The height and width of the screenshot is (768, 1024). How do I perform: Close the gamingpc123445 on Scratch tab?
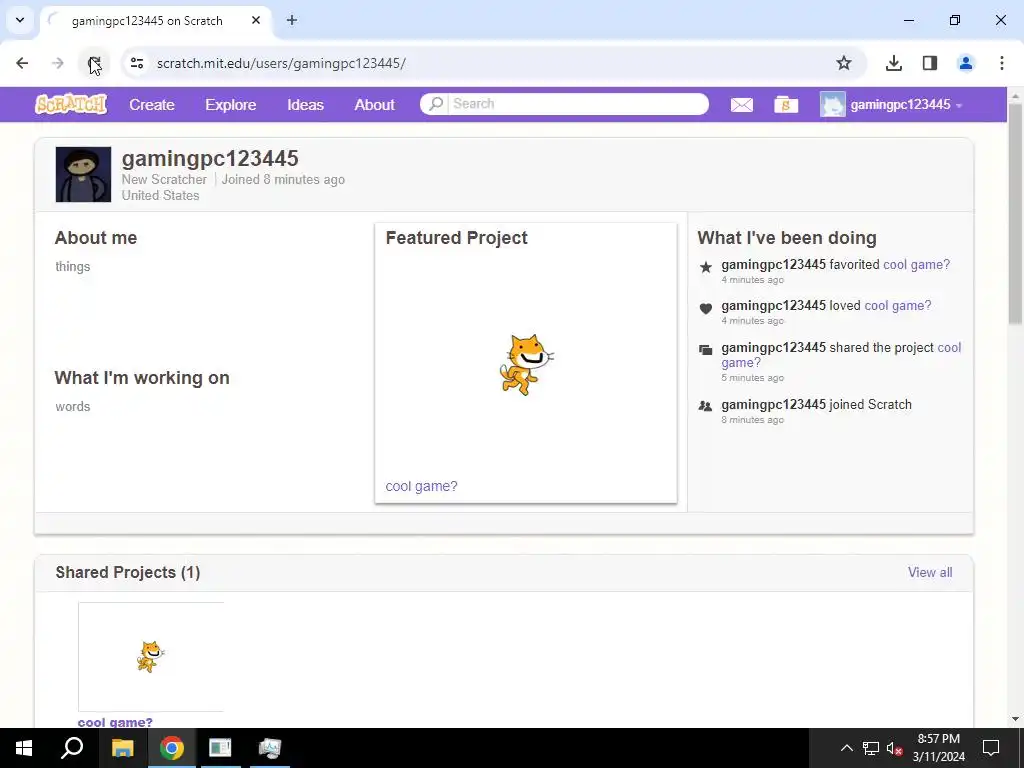coord(256,20)
